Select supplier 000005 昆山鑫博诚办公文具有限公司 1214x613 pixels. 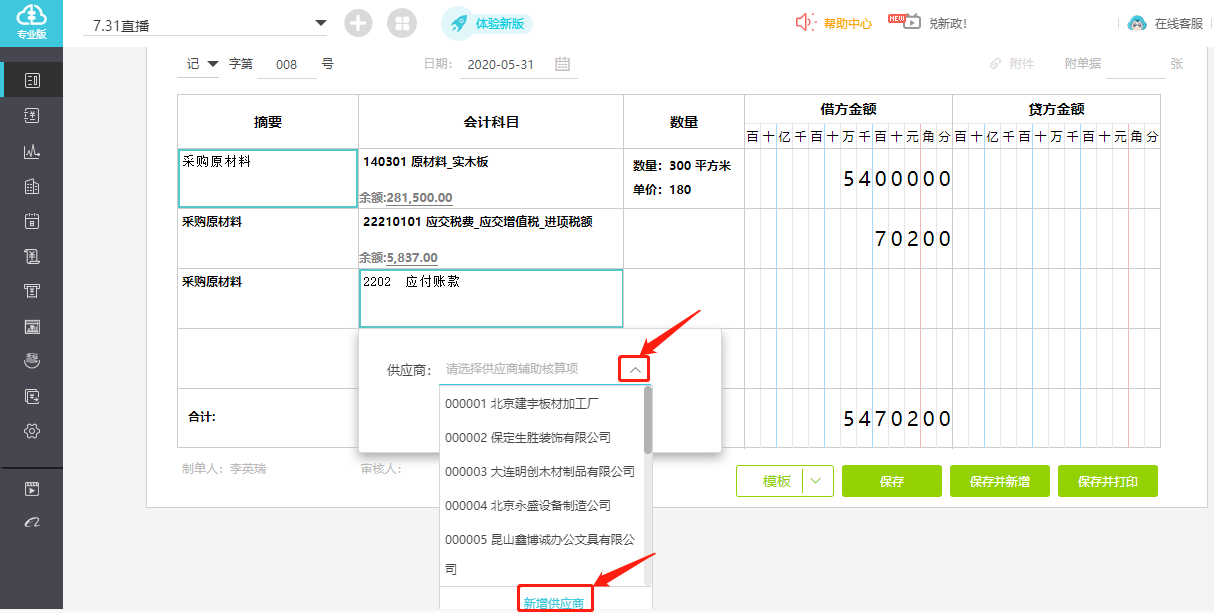pos(541,554)
